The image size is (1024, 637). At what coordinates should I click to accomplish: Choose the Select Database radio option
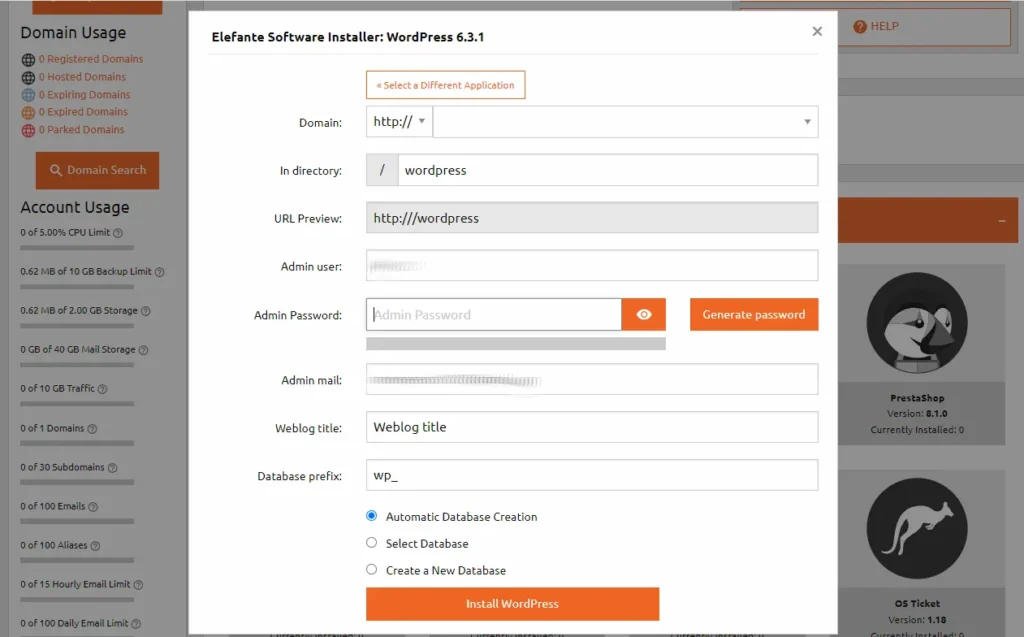(372, 543)
